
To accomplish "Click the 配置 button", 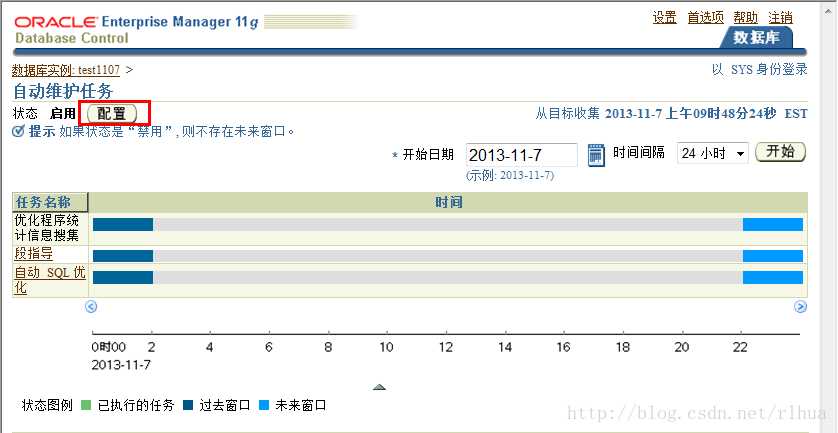I will point(112,113).
